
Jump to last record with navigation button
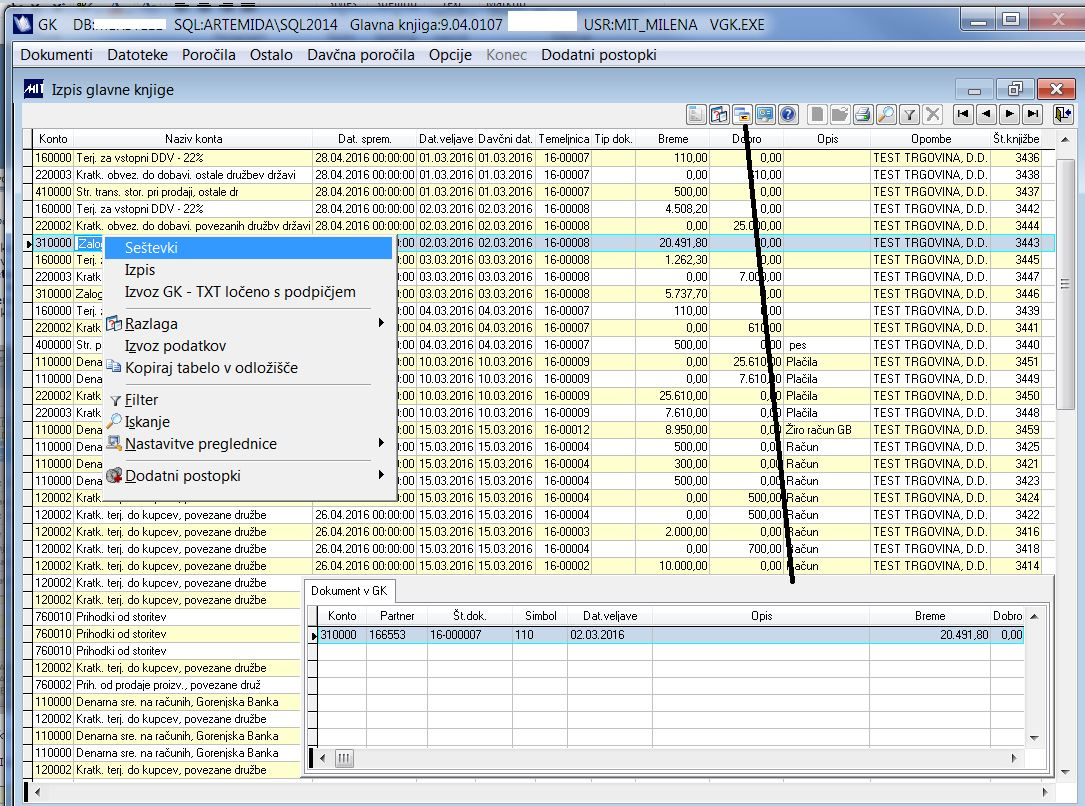pyautogui.click(x=1033, y=114)
